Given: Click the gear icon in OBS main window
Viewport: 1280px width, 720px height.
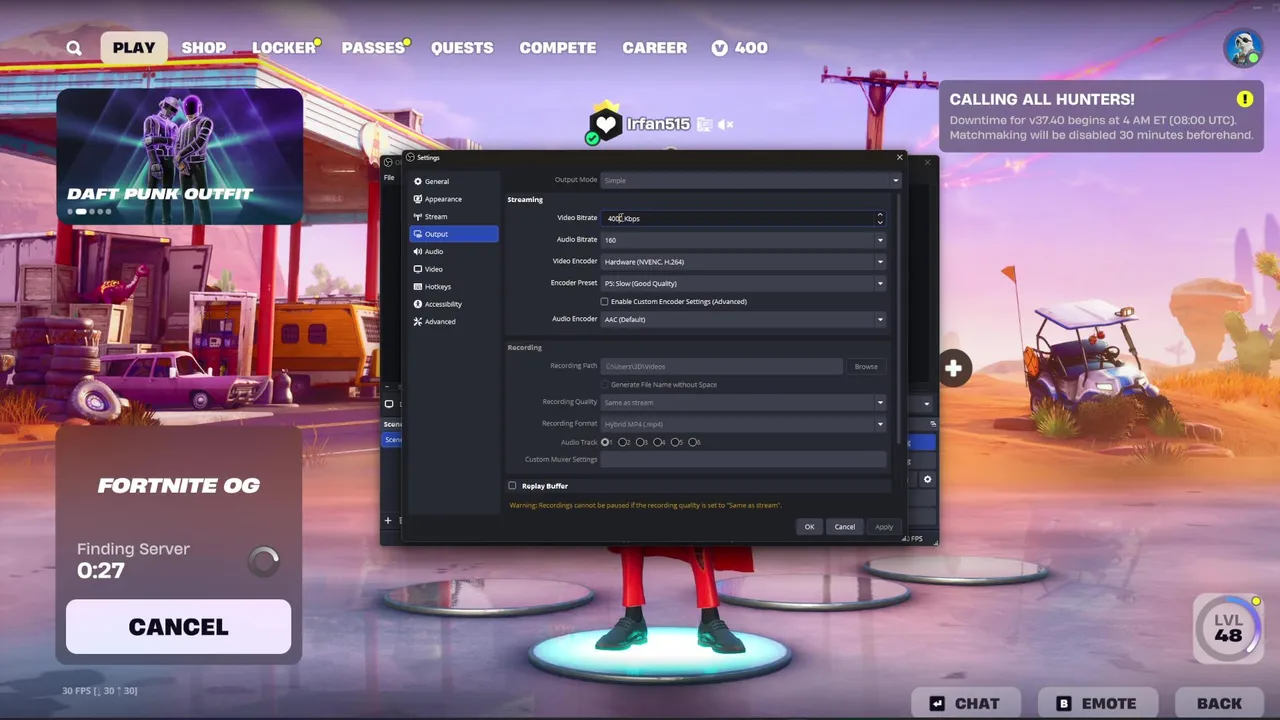Looking at the screenshot, I should [x=927, y=480].
